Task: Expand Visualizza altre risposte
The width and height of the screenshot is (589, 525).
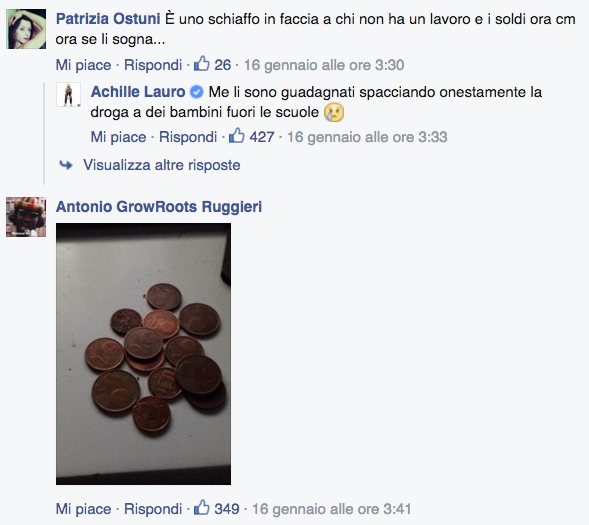Action: [x=162, y=165]
